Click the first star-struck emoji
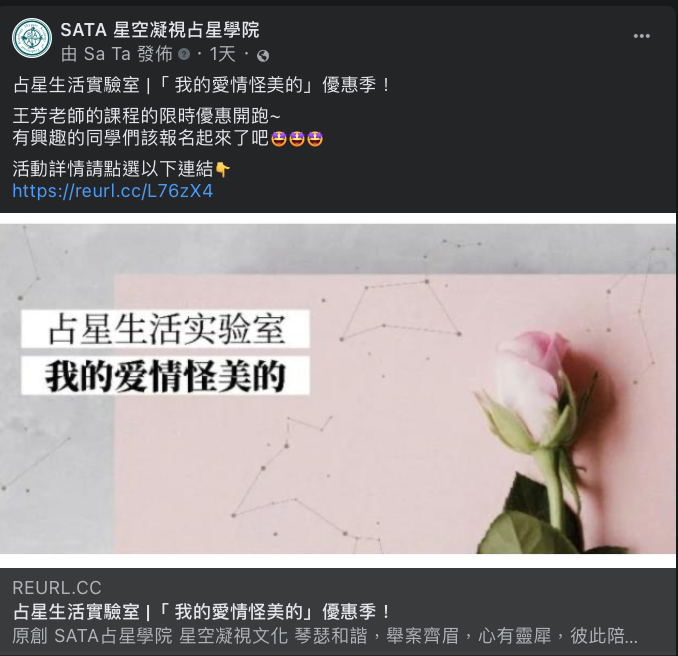Image resolution: width=678 pixels, height=656 pixels. coord(279,139)
